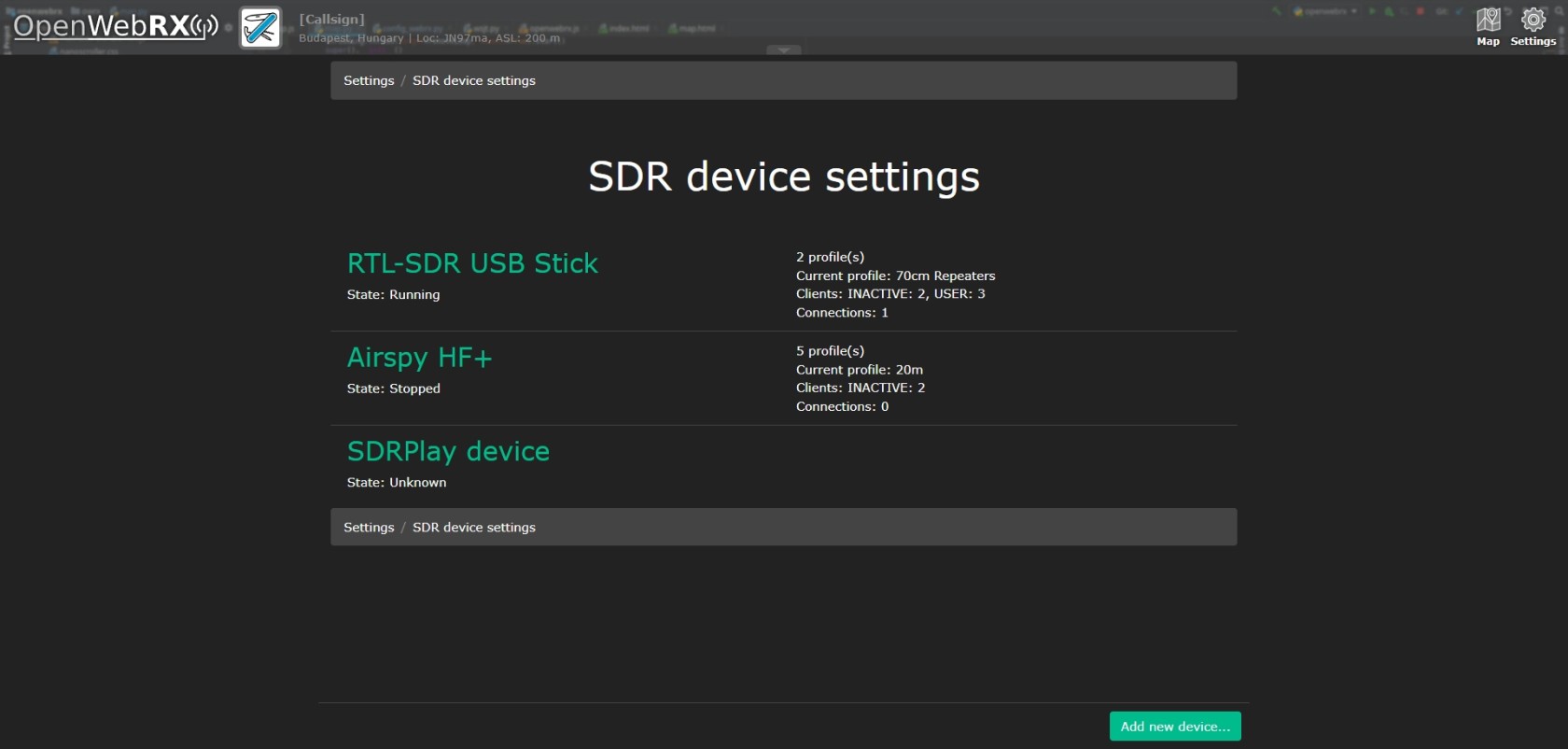Click the OpenWebRX logo
The width and height of the screenshot is (1568, 749).
click(116, 26)
